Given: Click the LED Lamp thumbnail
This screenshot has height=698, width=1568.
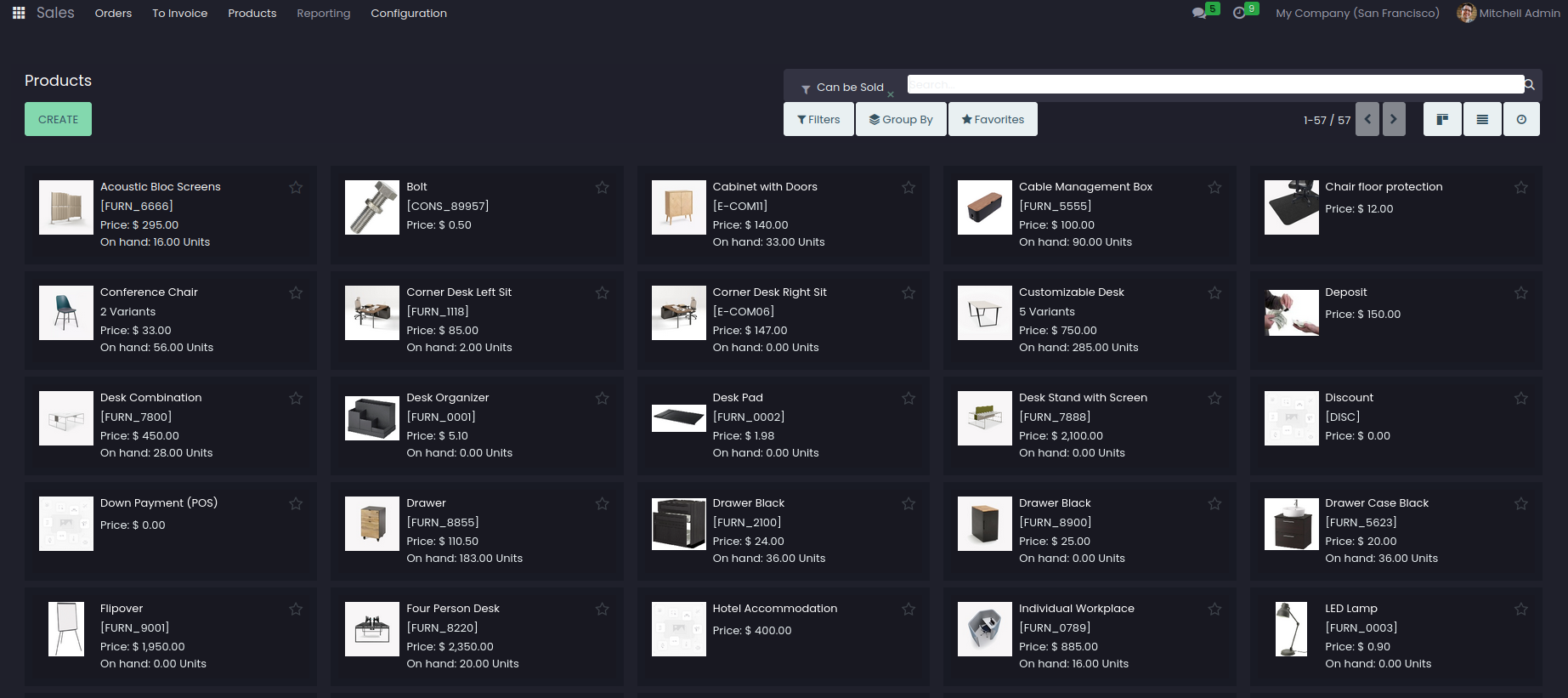Looking at the screenshot, I should (1292, 629).
